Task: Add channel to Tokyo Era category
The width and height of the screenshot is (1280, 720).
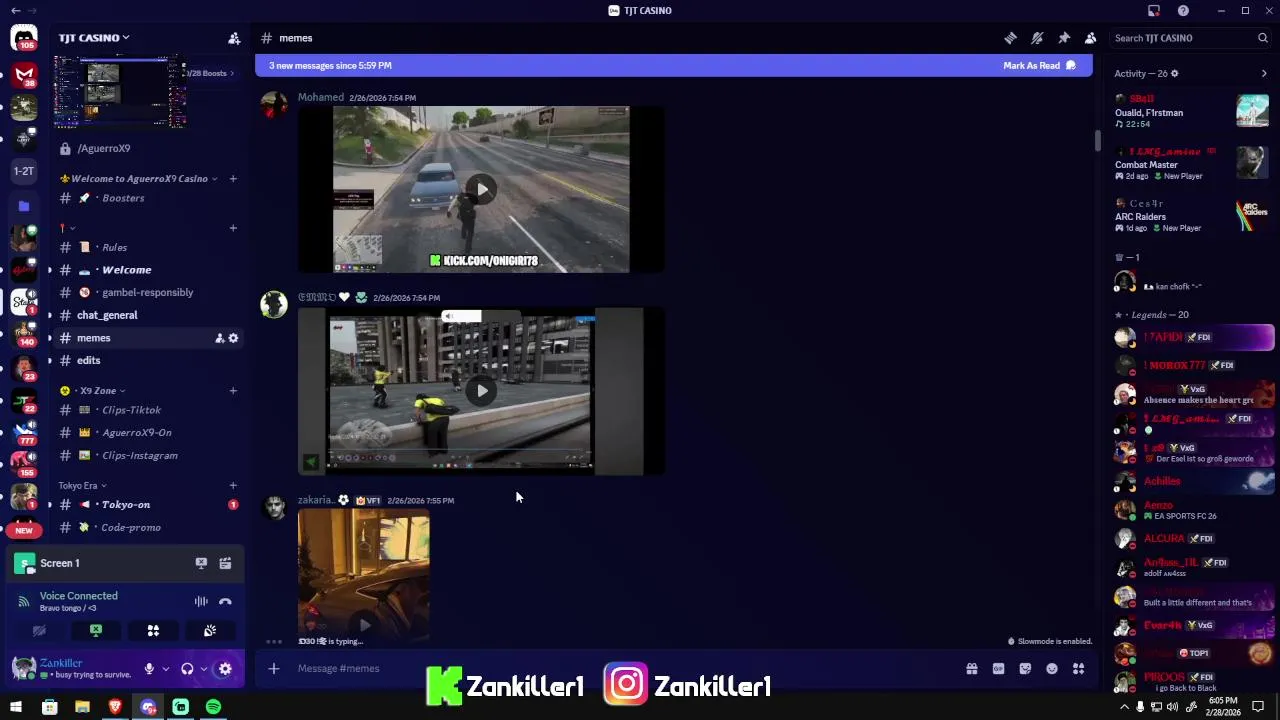Action: pos(233,486)
